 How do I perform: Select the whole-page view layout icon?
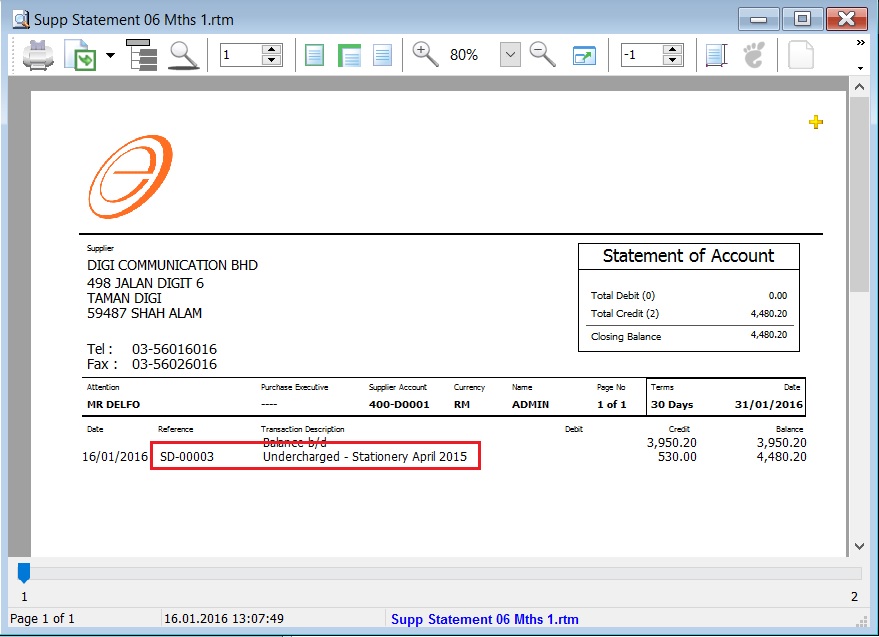point(314,54)
